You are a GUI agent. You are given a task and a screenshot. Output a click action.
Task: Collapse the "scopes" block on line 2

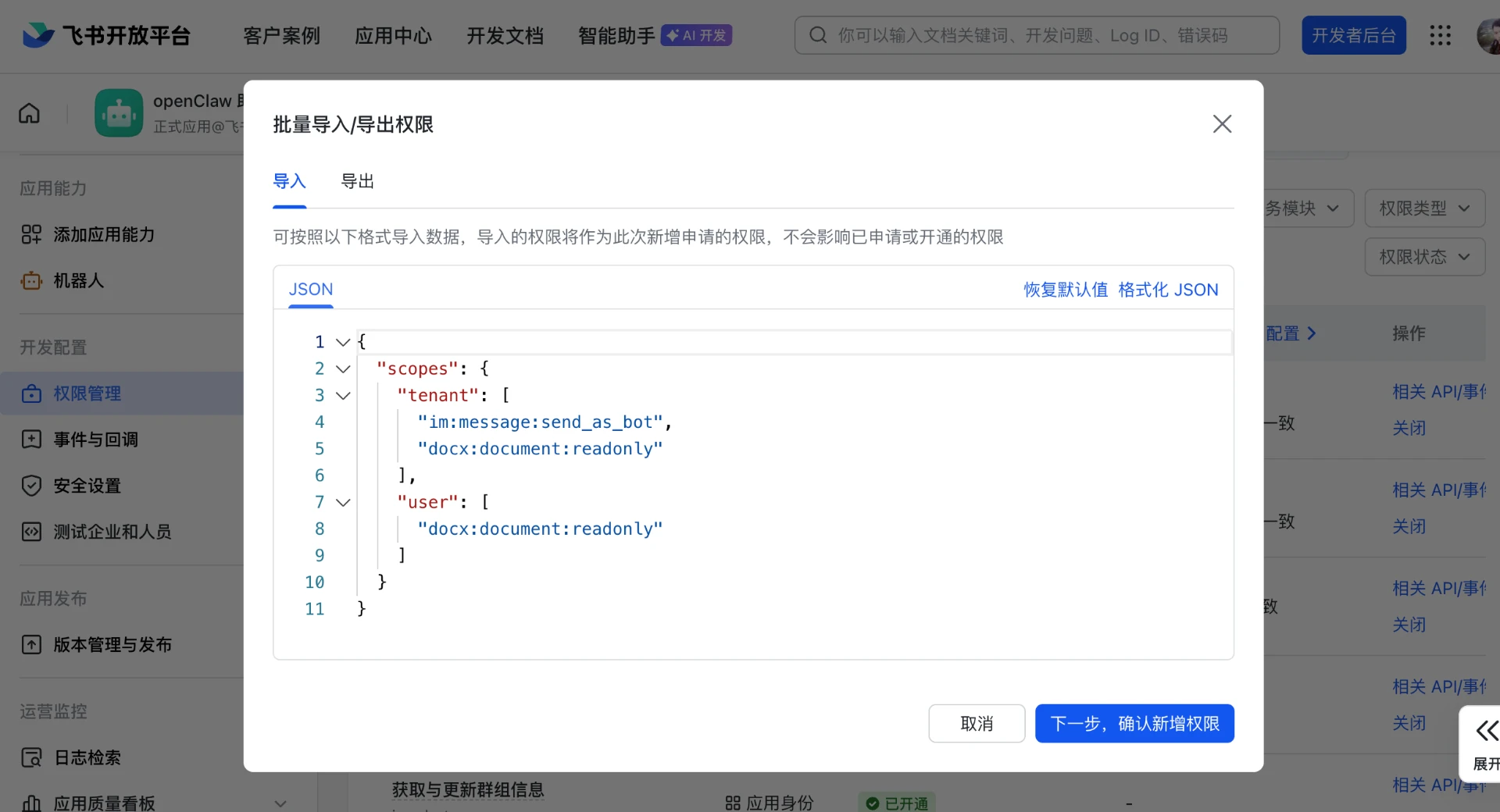click(x=343, y=369)
